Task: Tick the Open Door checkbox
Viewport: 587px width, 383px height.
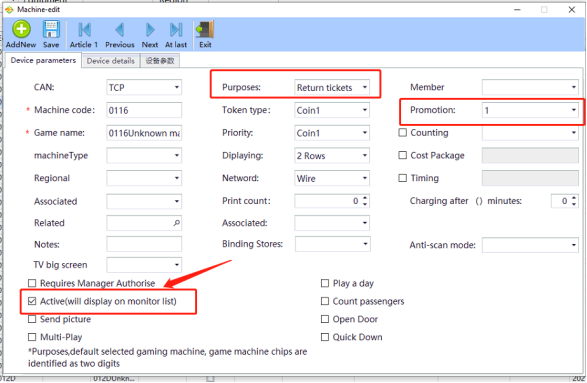Action: (325, 319)
